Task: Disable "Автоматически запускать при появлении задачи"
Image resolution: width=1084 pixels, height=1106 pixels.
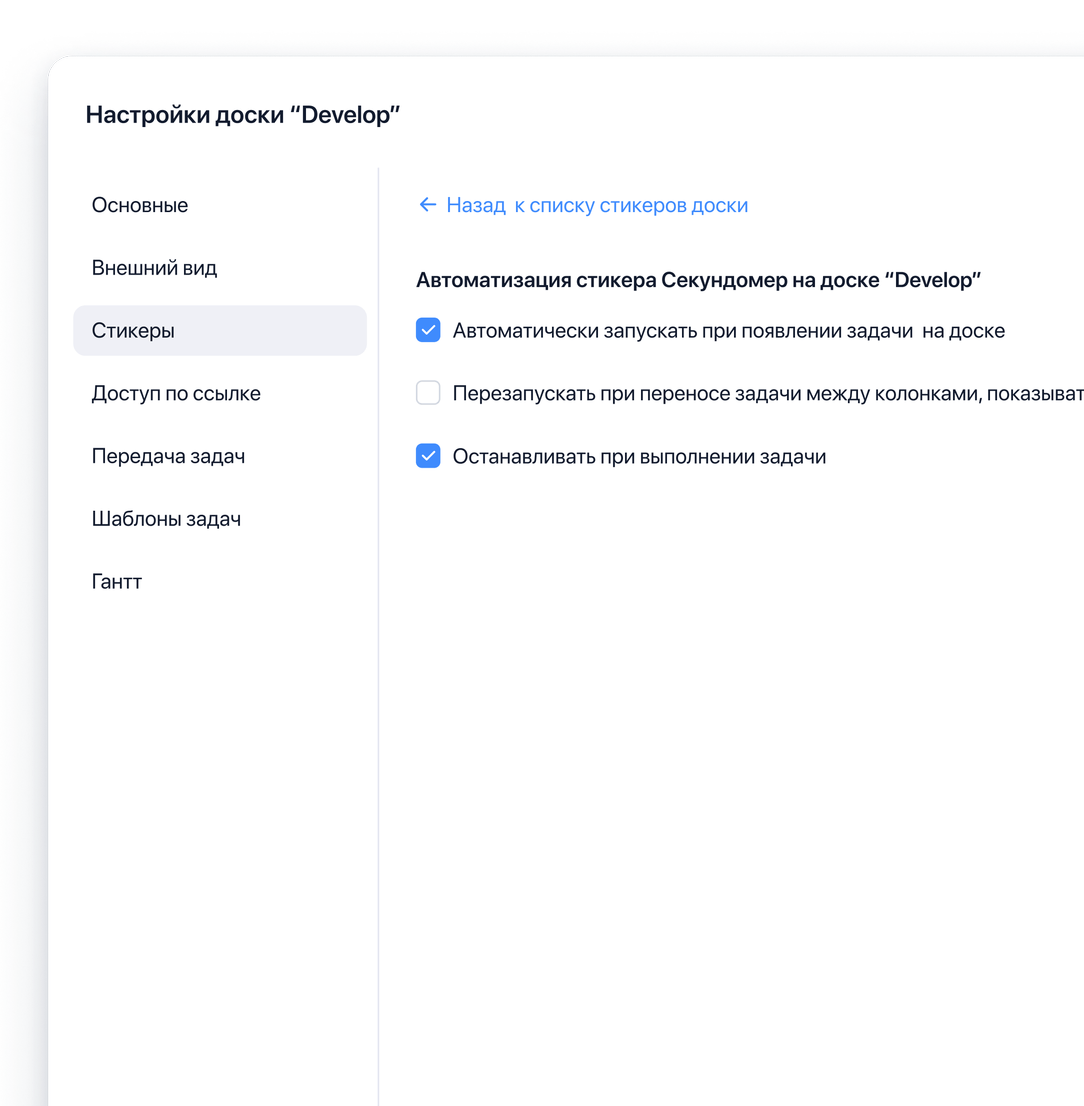Action: [x=428, y=330]
